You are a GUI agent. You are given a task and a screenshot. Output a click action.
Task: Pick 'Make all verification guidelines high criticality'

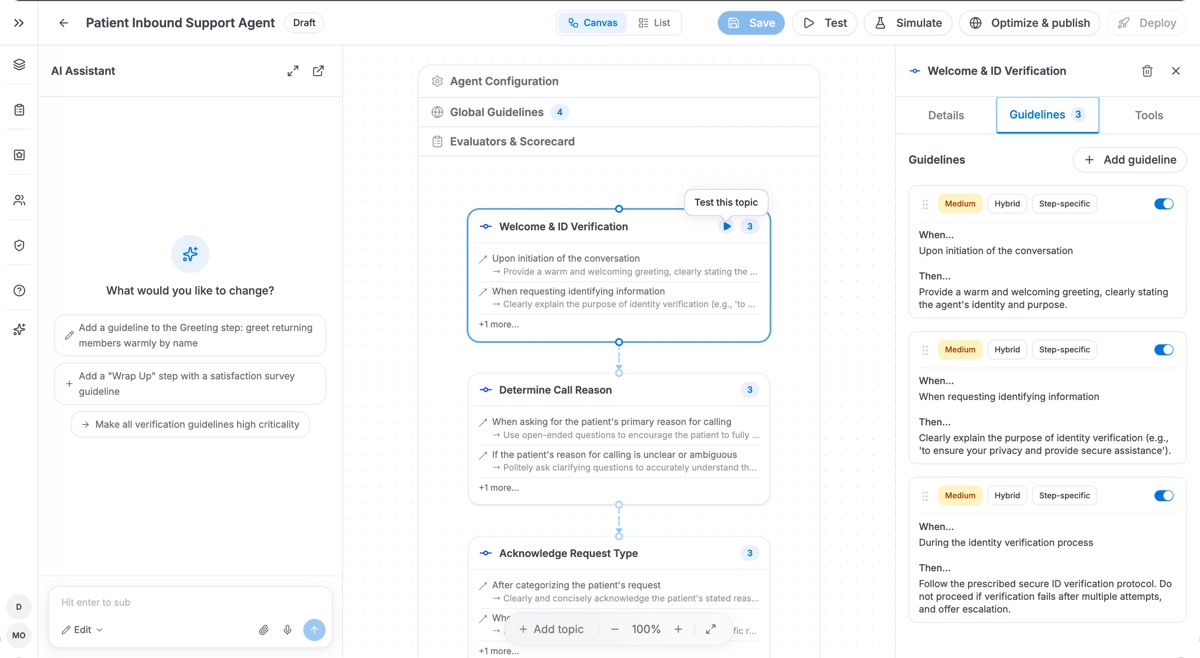click(190, 424)
